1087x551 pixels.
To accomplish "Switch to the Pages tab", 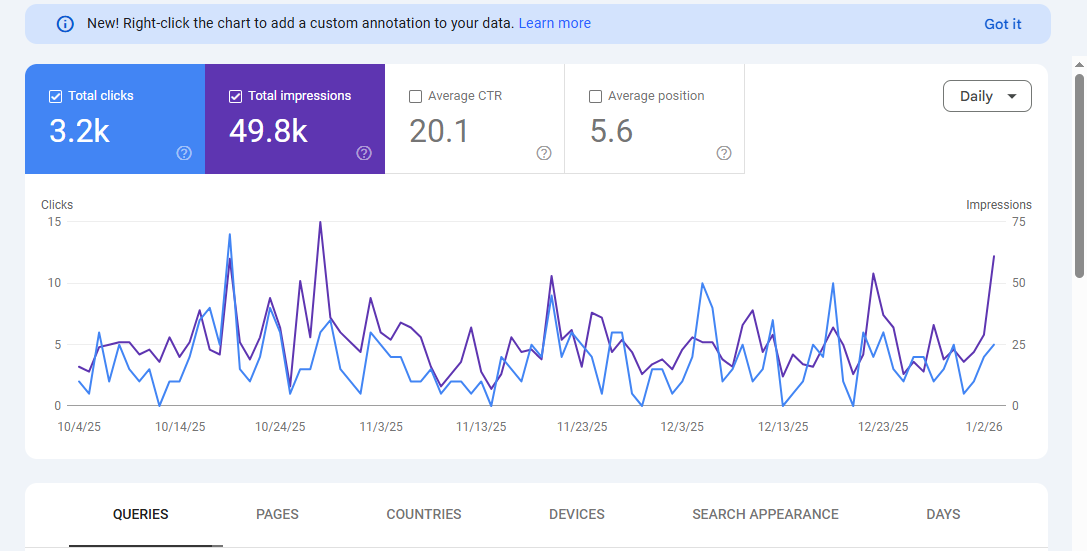I will coord(277,514).
